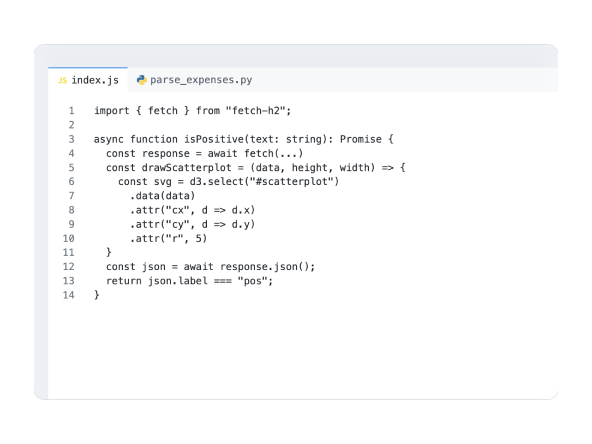592x444 pixels.
Task: Click line number 14 in the gutter
Action: click(68, 295)
